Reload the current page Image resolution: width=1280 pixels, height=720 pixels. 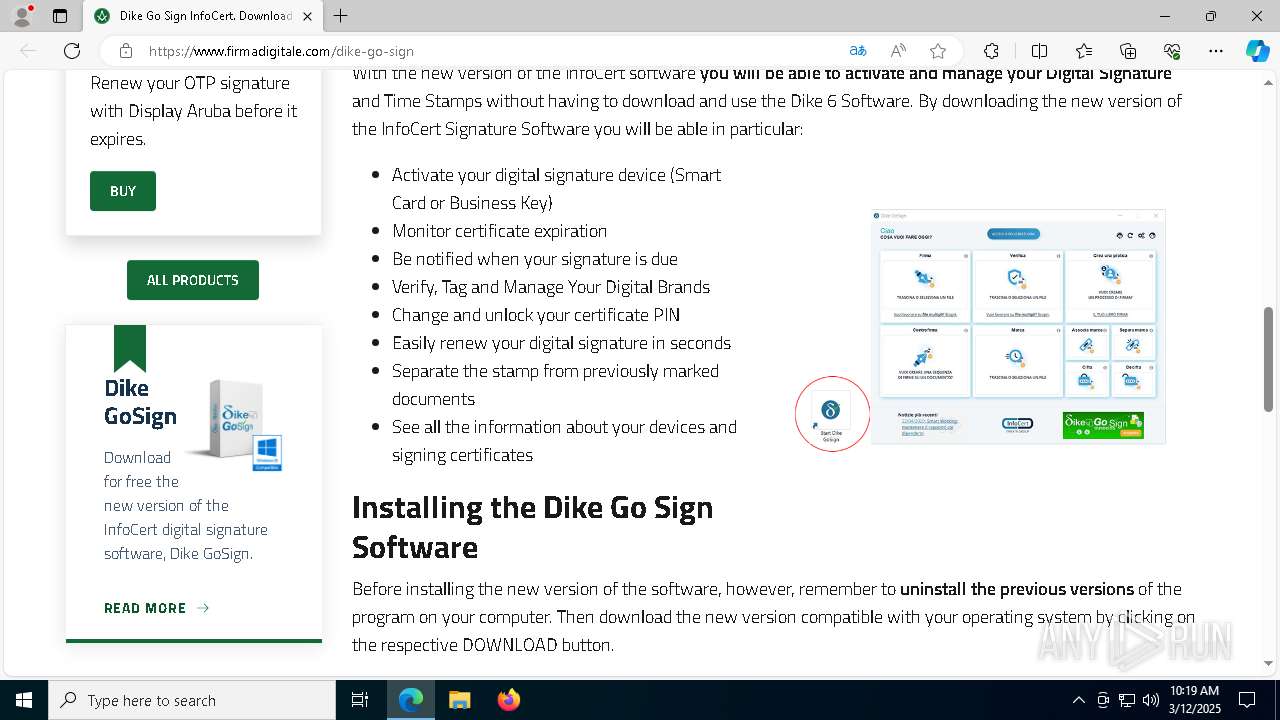pyautogui.click(x=72, y=51)
